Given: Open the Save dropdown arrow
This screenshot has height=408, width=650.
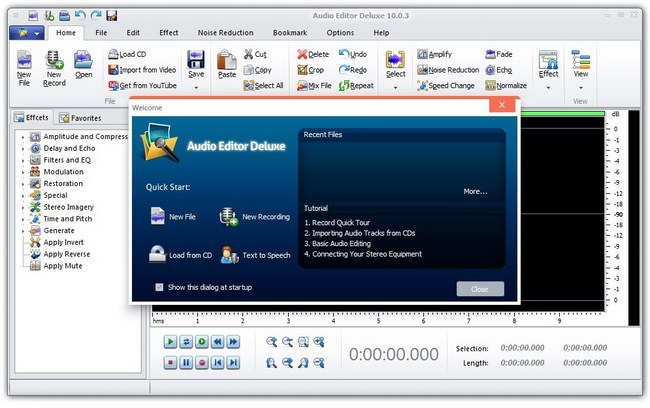Looking at the screenshot, I should (196, 87).
